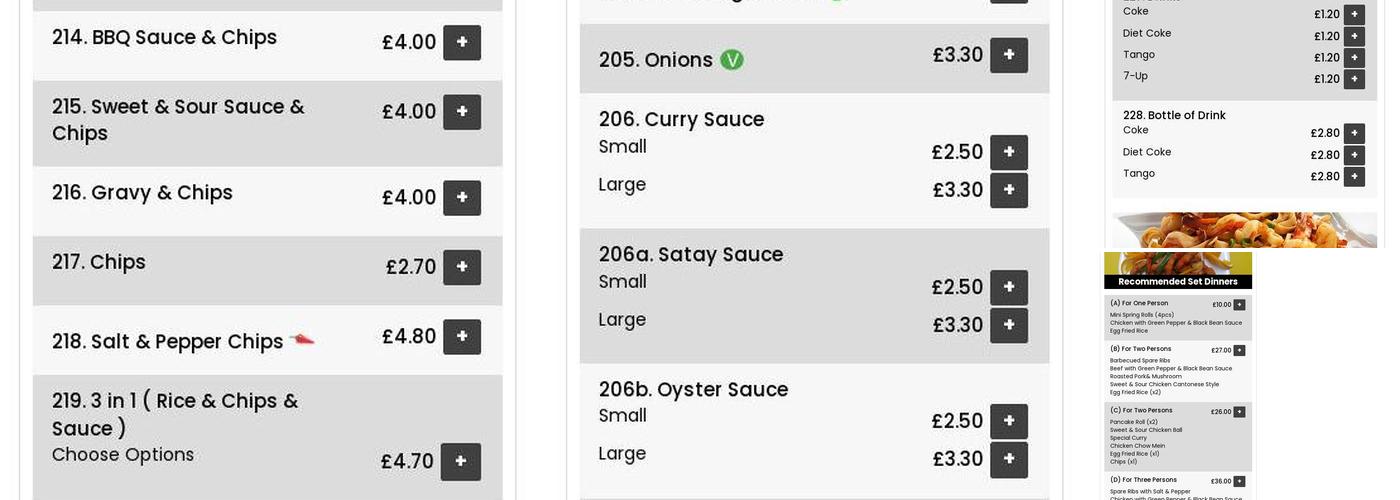Add Set Dinner (C) For Two Persons at £26.00
Viewport: 1400px width, 500px height.
tap(1239, 412)
